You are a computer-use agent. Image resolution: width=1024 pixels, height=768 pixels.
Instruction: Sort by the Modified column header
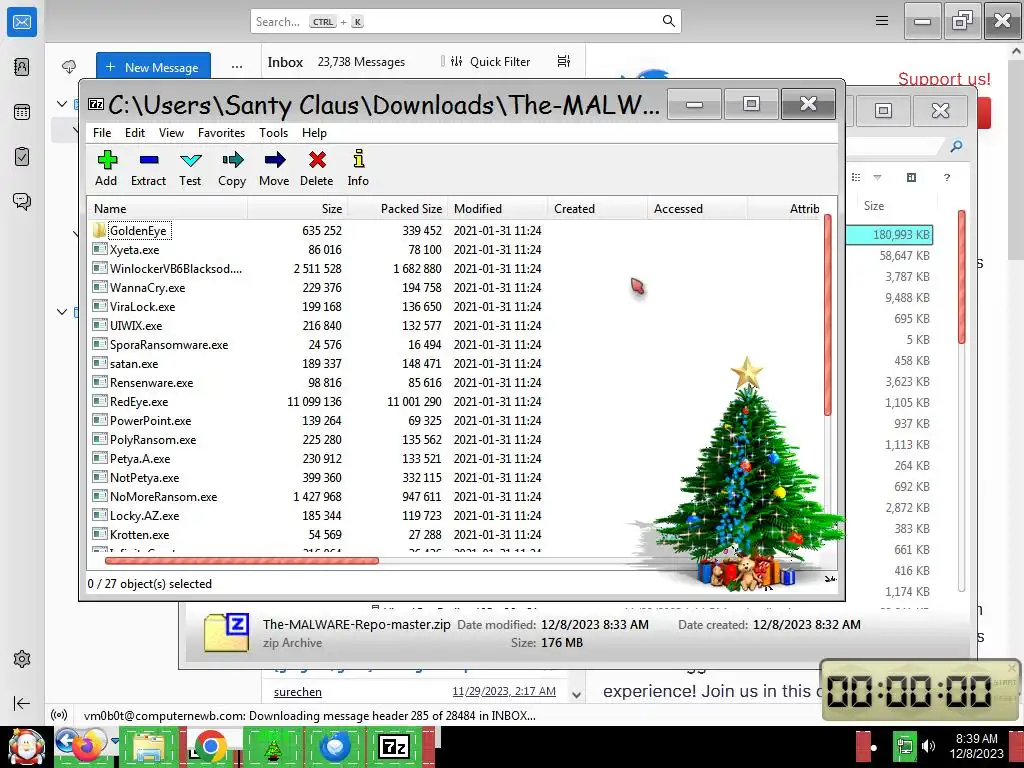tap(498, 208)
